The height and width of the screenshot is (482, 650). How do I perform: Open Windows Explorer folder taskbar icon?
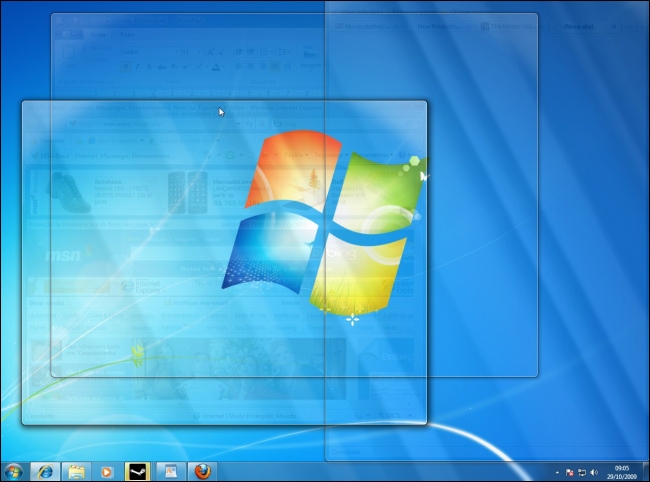point(75,471)
